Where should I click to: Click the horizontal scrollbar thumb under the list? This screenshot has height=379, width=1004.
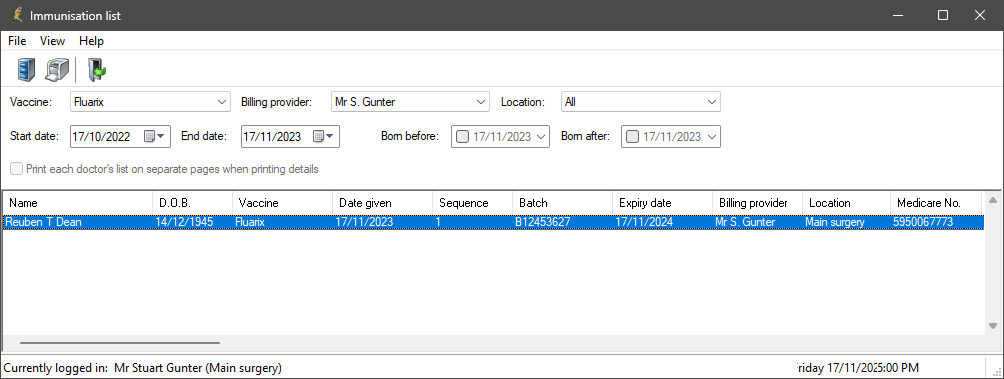point(120,343)
